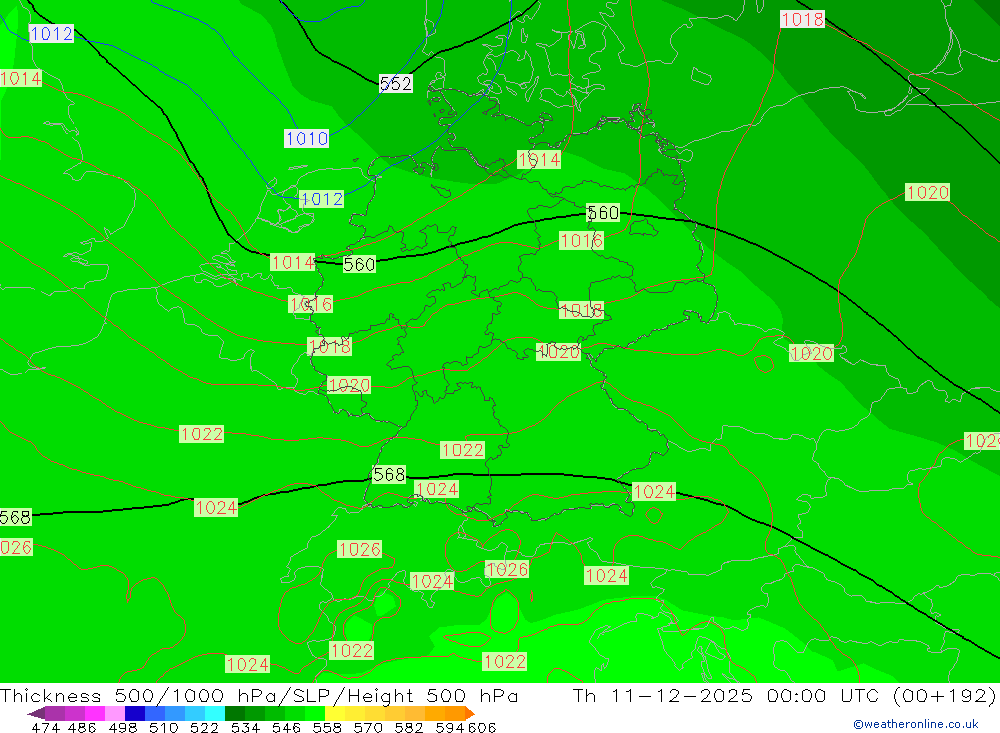
Task: Click the 560 label beside red 1014
Action: click(359, 264)
